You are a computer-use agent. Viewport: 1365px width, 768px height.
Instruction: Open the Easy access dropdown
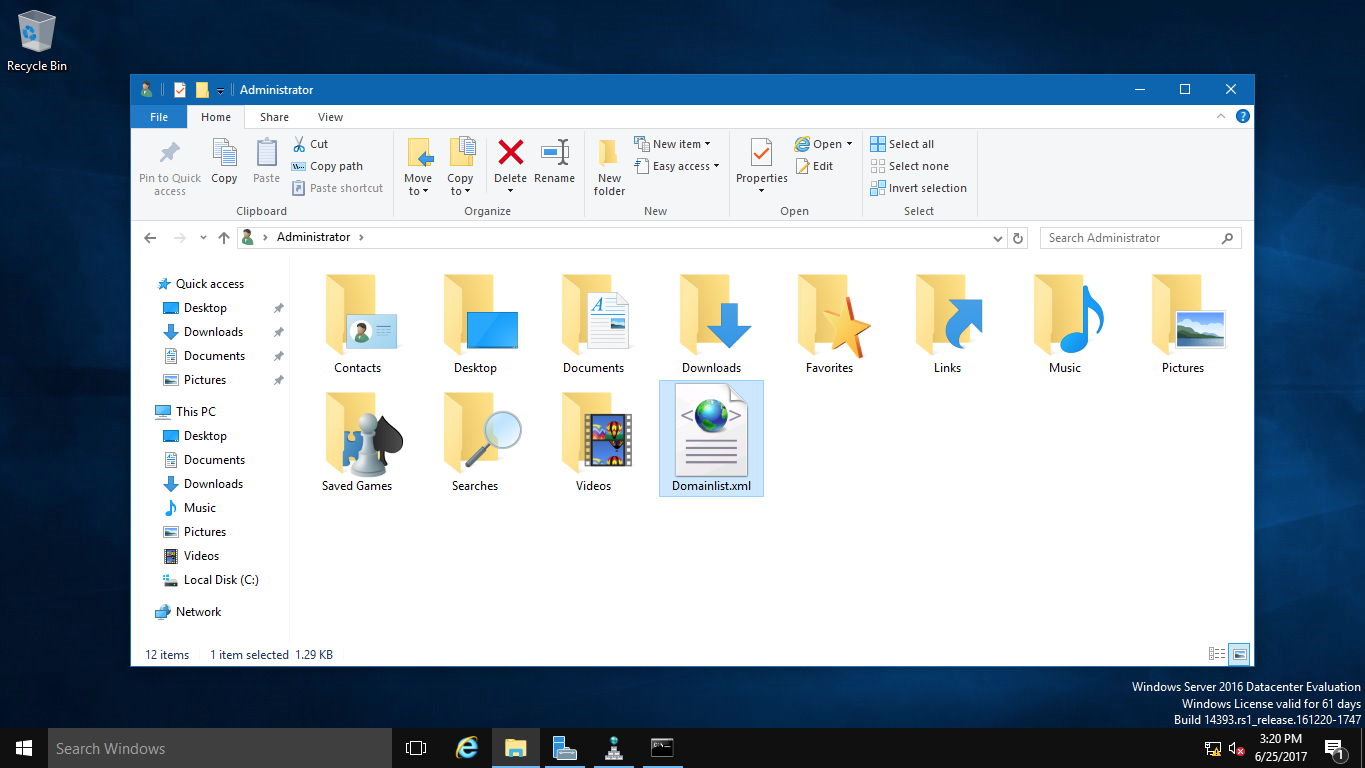click(677, 166)
